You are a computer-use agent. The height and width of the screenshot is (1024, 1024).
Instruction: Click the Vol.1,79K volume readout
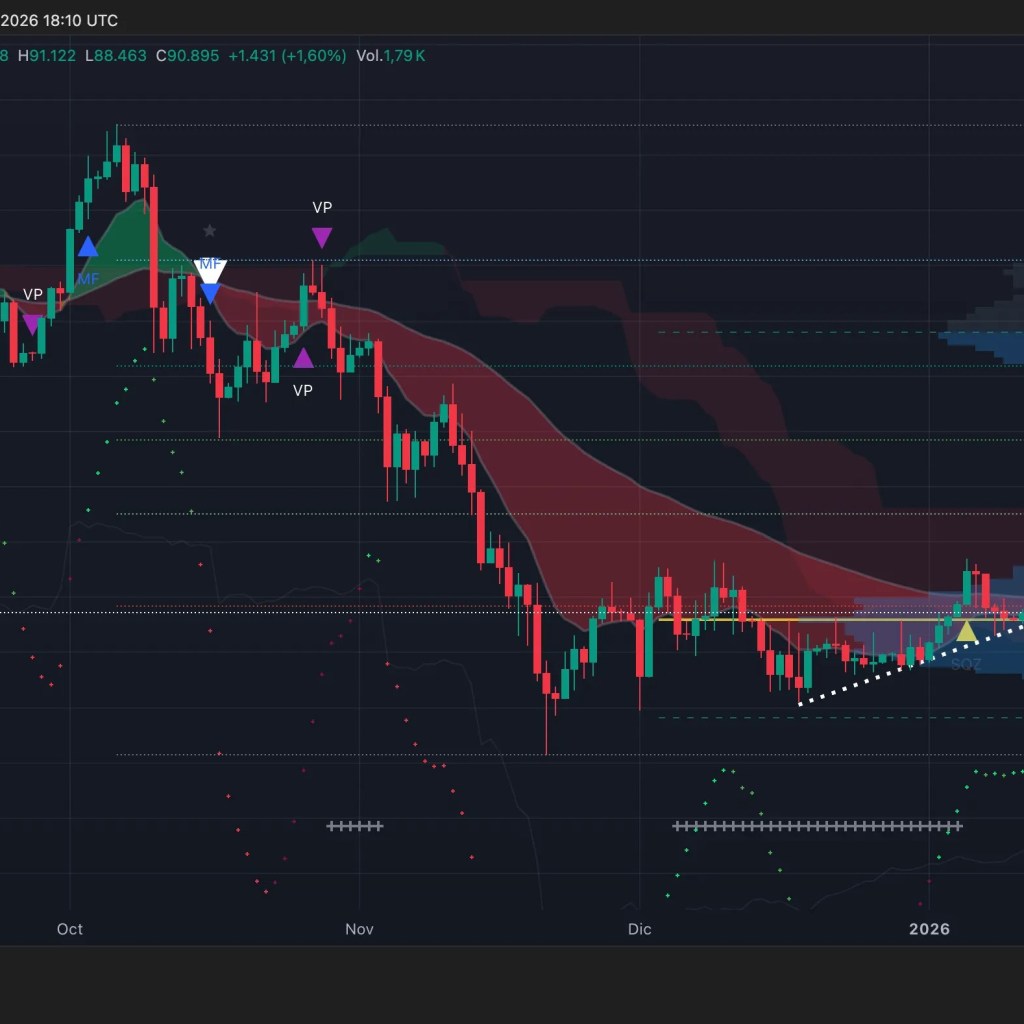point(390,56)
